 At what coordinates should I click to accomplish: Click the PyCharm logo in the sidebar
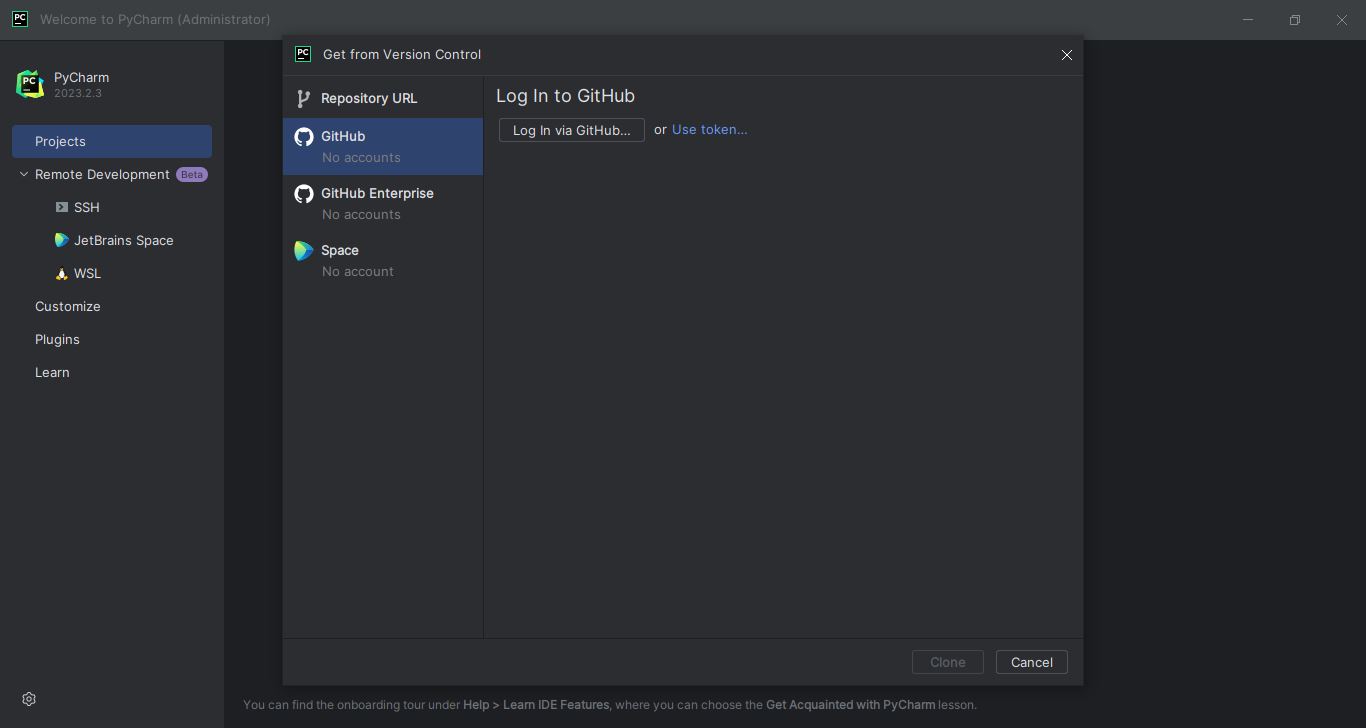[x=30, y=84]
